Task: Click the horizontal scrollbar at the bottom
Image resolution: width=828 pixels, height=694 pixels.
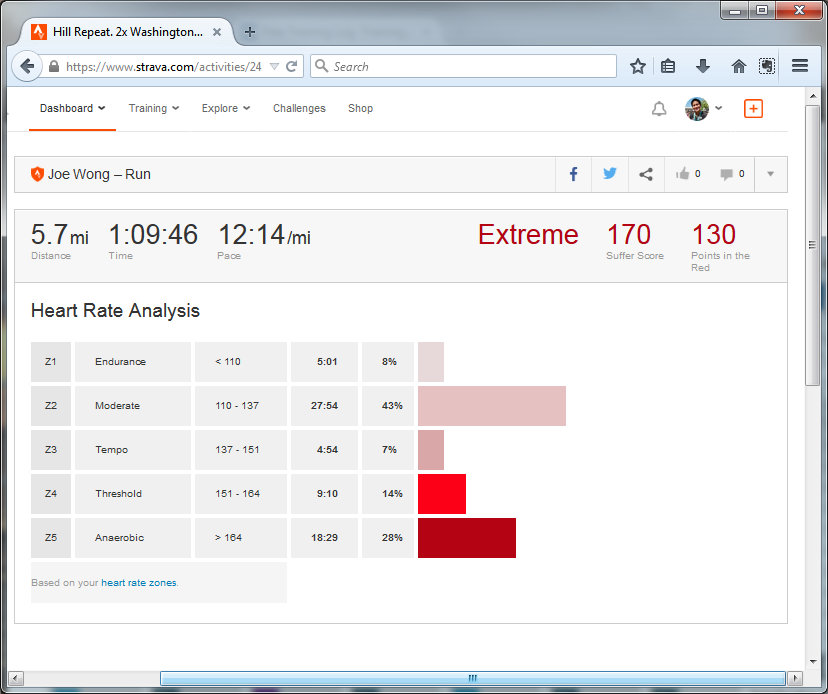Action: (x=472, y=678)
